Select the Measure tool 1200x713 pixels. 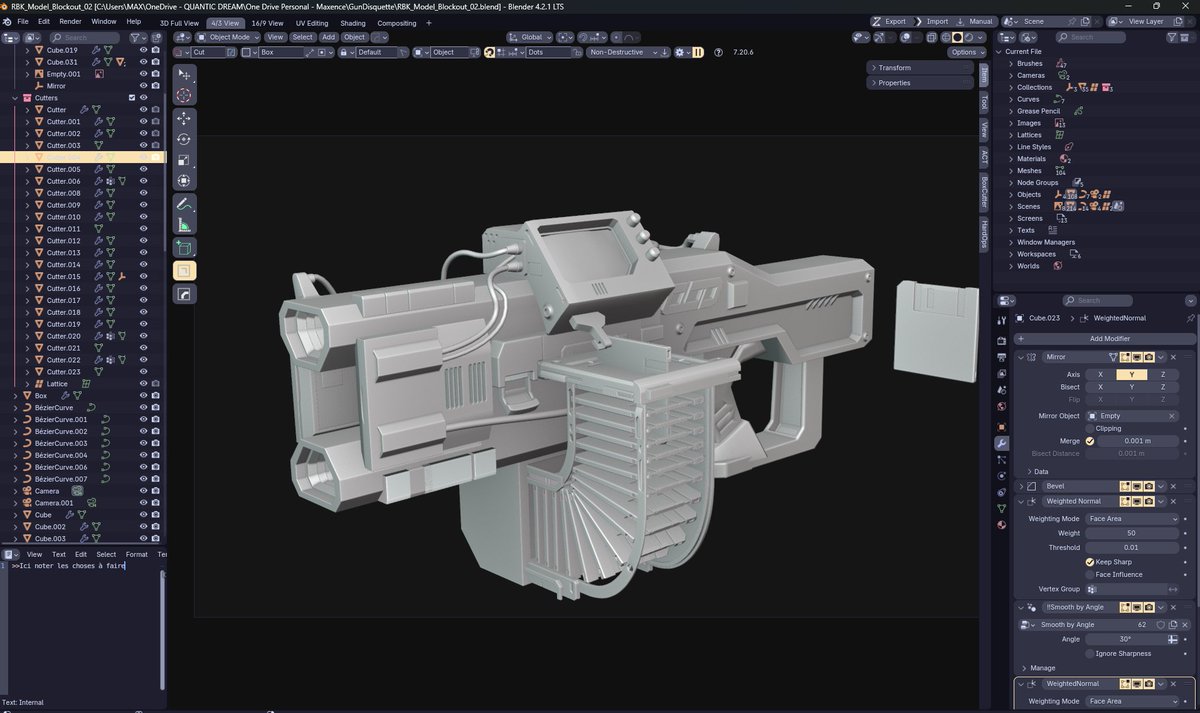point(183,227)
